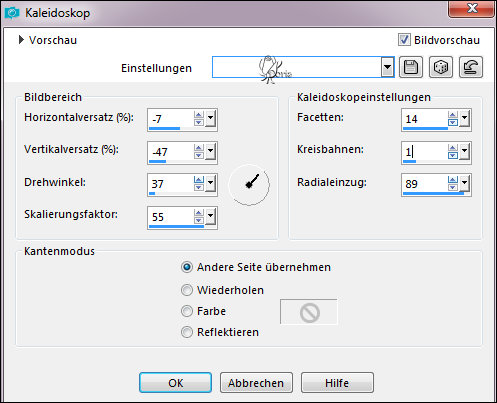Open Skalierungsfaktor slider dropdown arrow
The width and height of the screenshot is (497, 403).
point(210,217)
